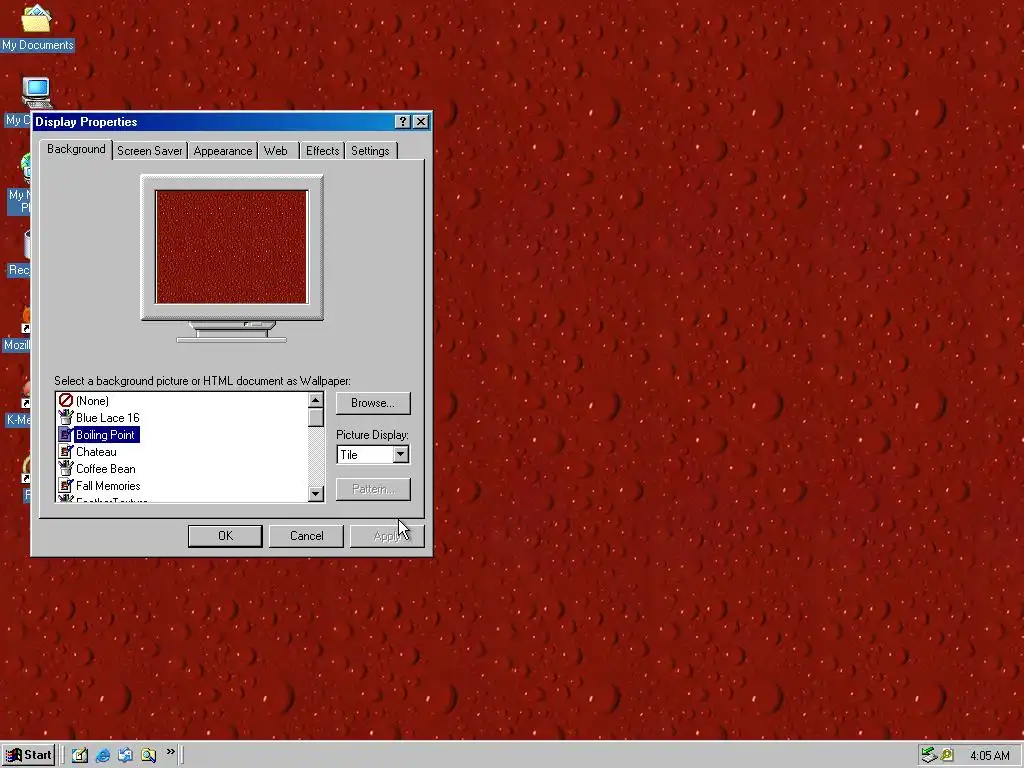Confirm with the OK button

click(x=225, y=536)
